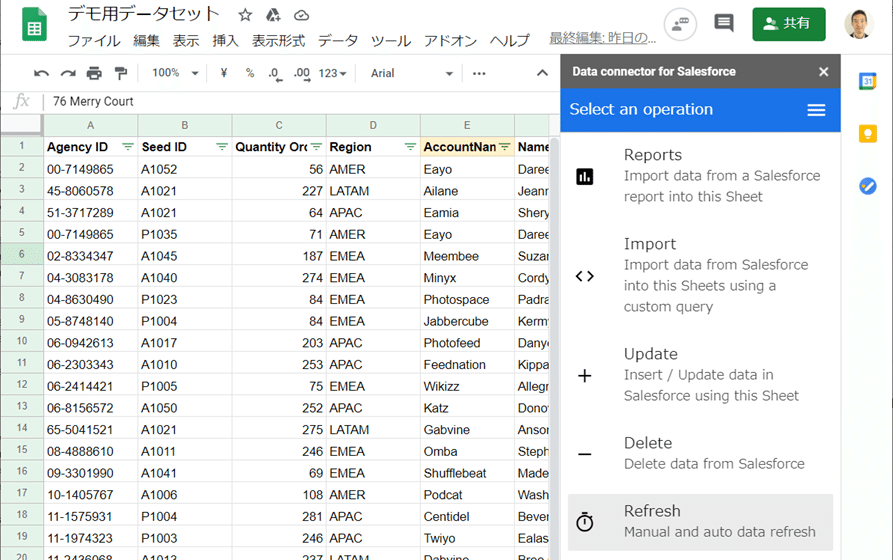The image size is (893, 560).
Task: Open the アドオン menu
Action: pyautogui.click(x=450, y=41)
